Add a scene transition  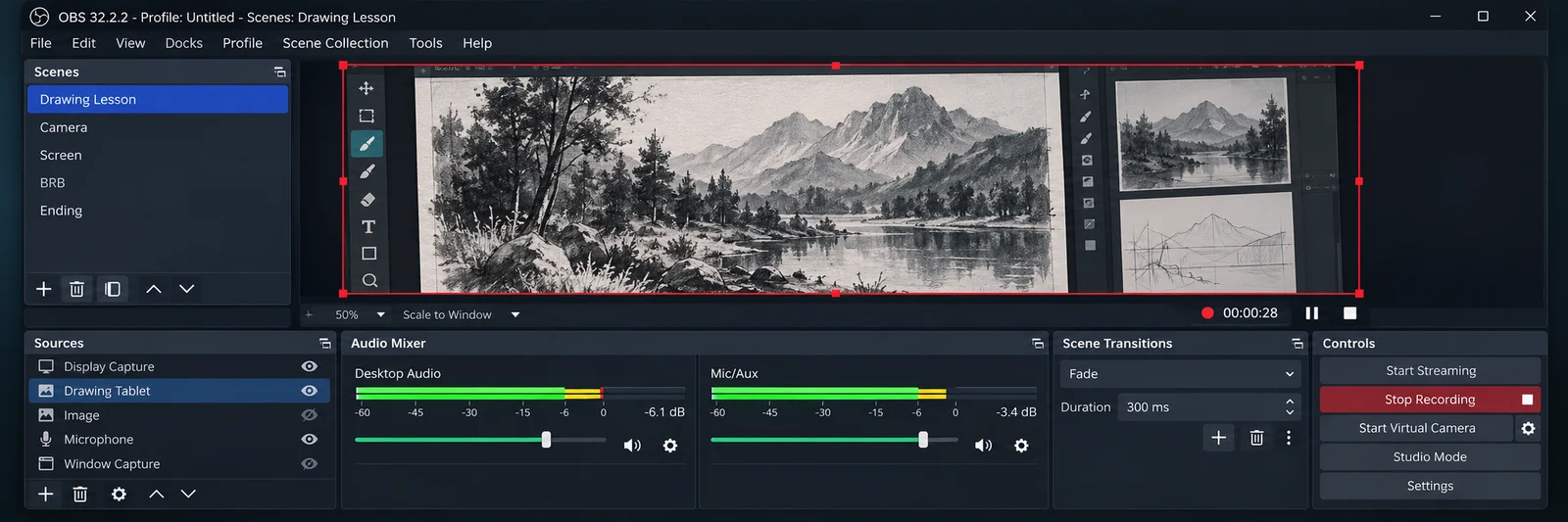[x=1218, y=438]
